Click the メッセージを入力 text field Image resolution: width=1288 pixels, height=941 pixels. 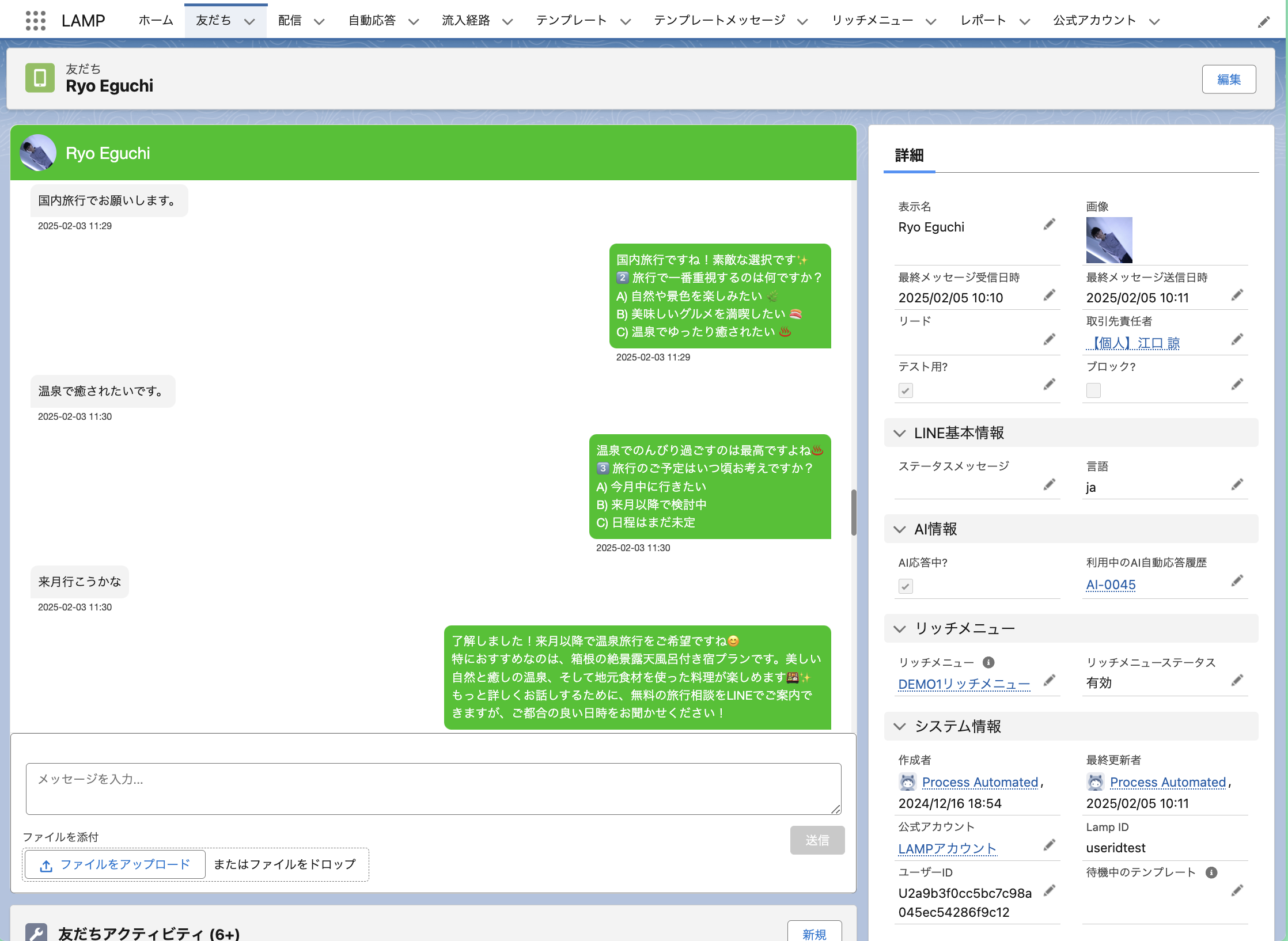433,788
